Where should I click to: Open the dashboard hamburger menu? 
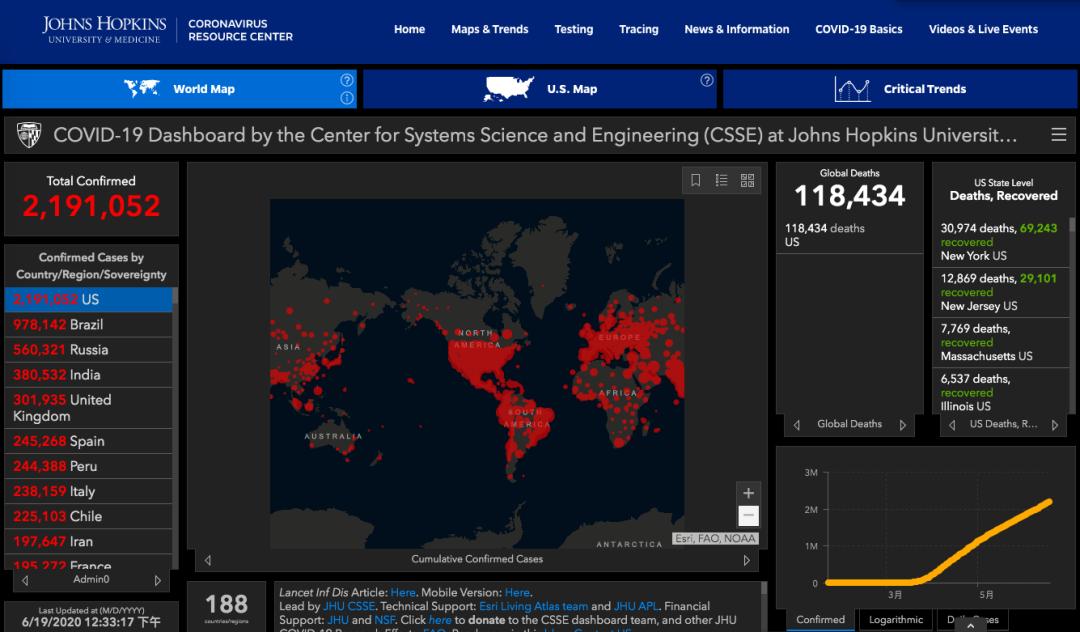[1058, 135]
